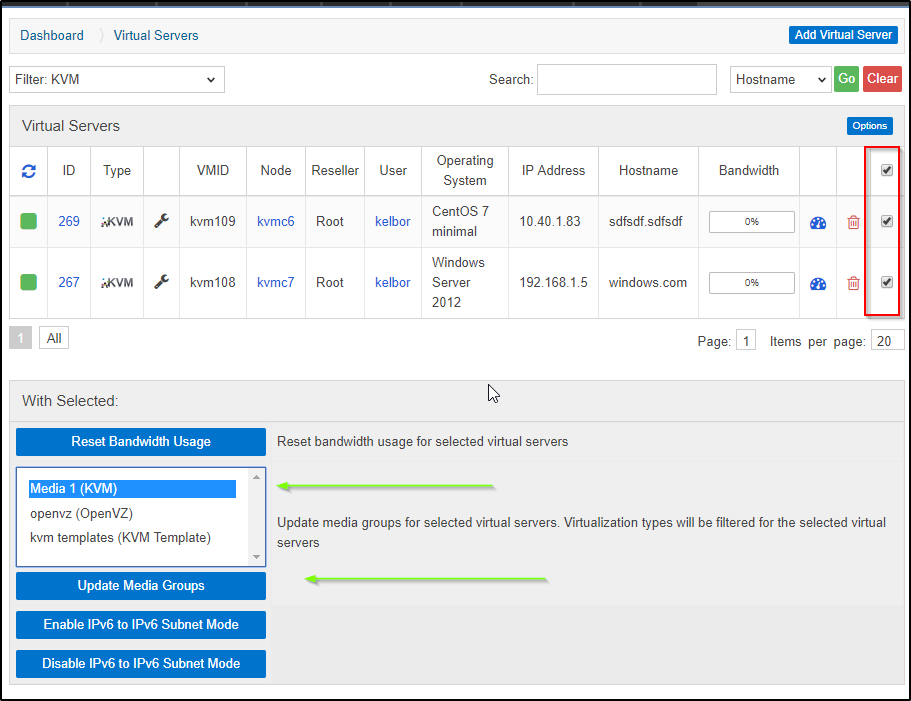The width and height of the screenshot is (911, 701).
Task: Uncheck the checkbox for server 269
Action: point(886,221)
